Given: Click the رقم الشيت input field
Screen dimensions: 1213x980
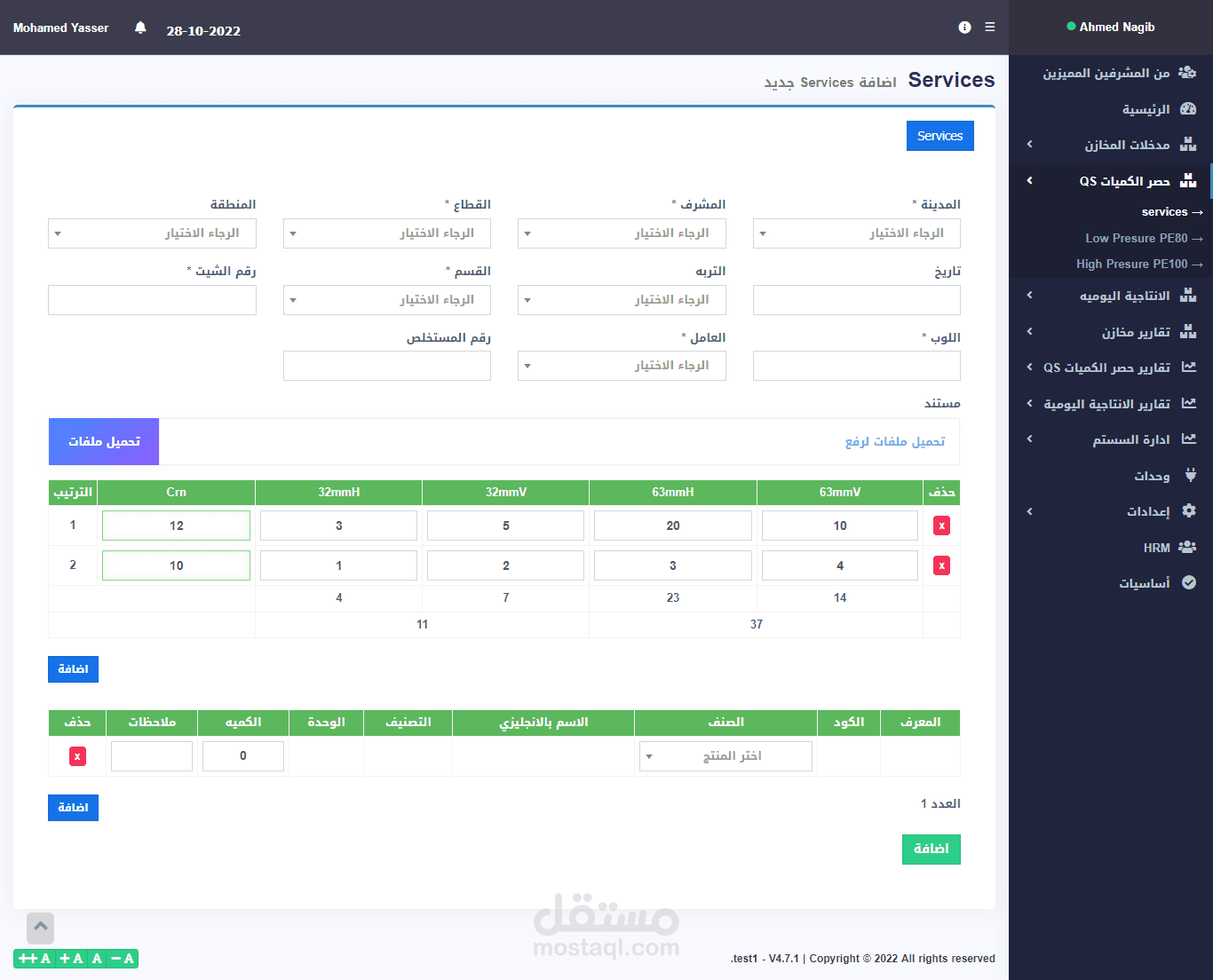Looking at the screenshot, I should tap(152, 300).
